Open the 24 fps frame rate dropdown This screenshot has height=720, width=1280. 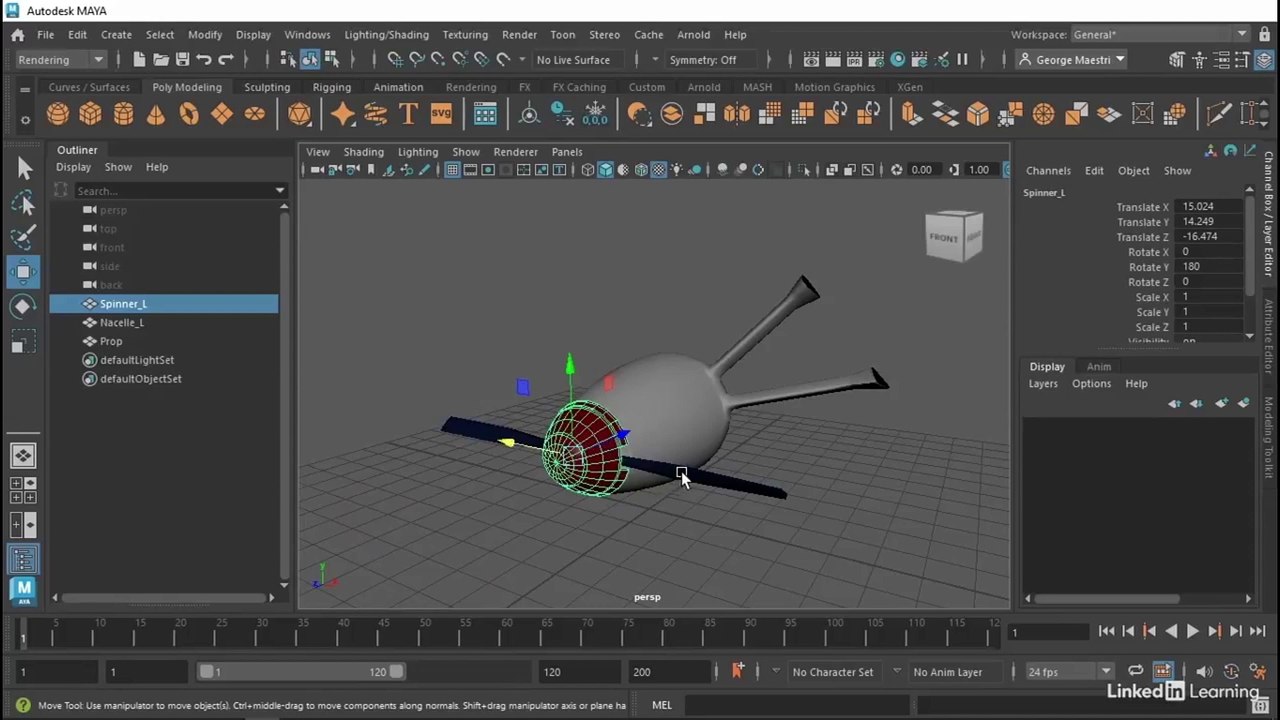point(1069,672)
